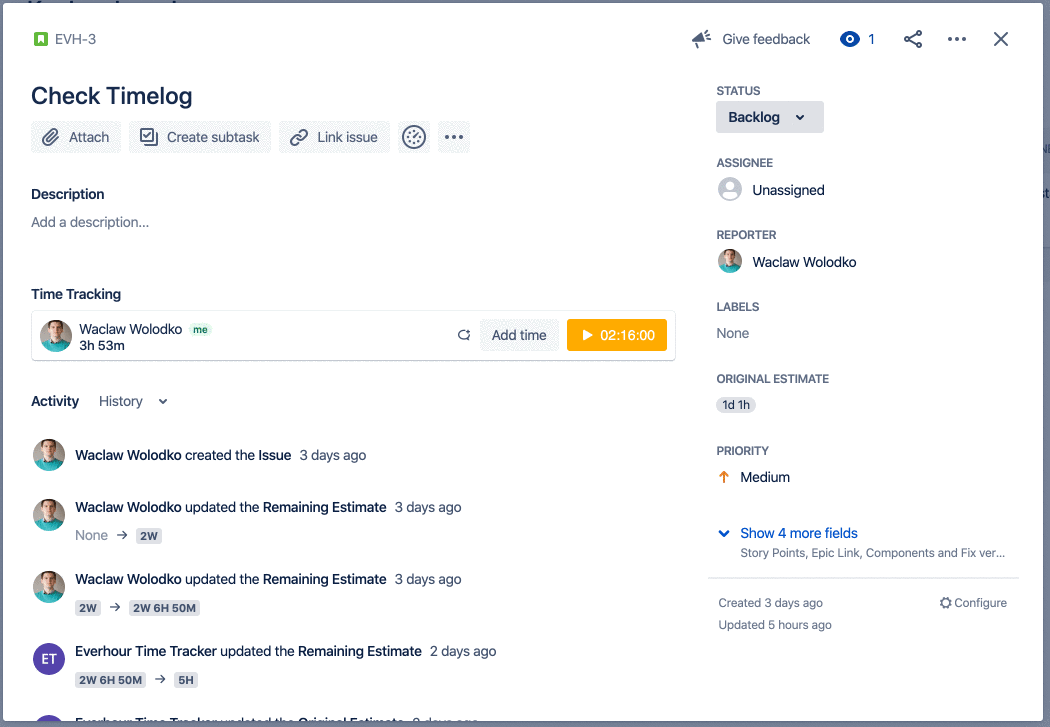The height and width of the screenshot is (727, 1050).
Task: Click the Link issue button
Action: [x=334, y=137]
